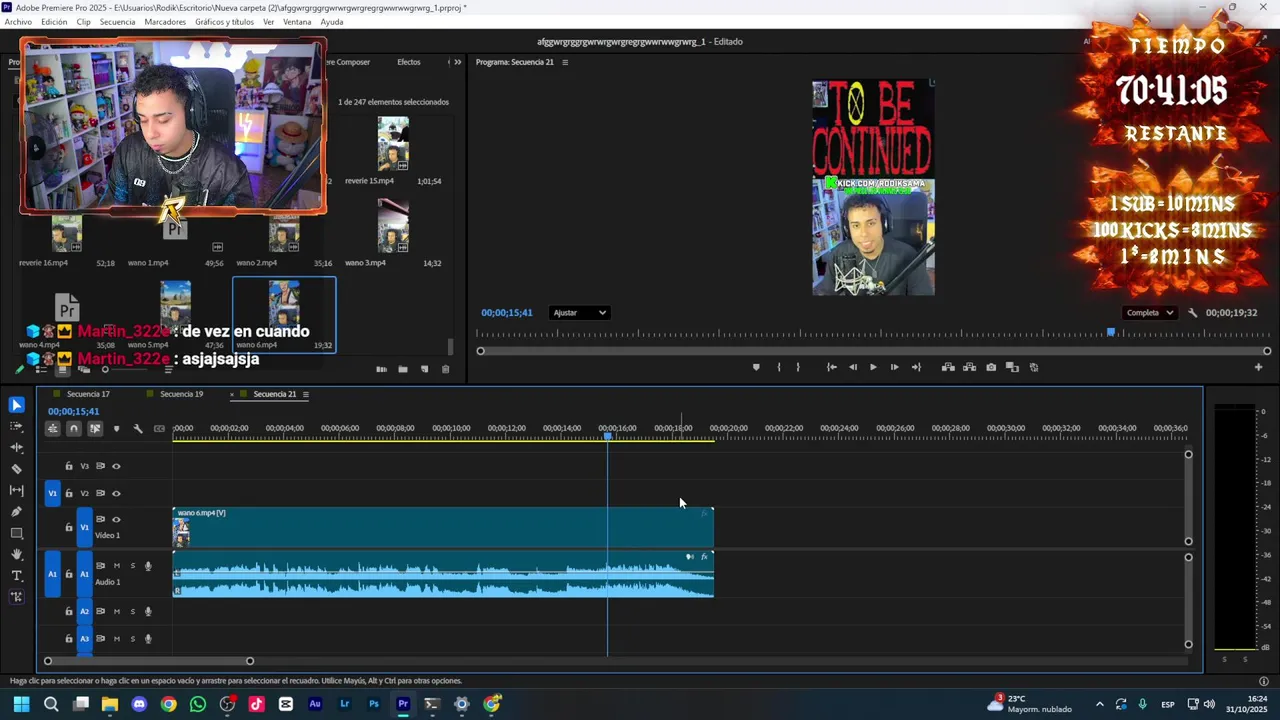Show hidden system tray icons
Screen dimensions: 1280x720
[1099, 704]
